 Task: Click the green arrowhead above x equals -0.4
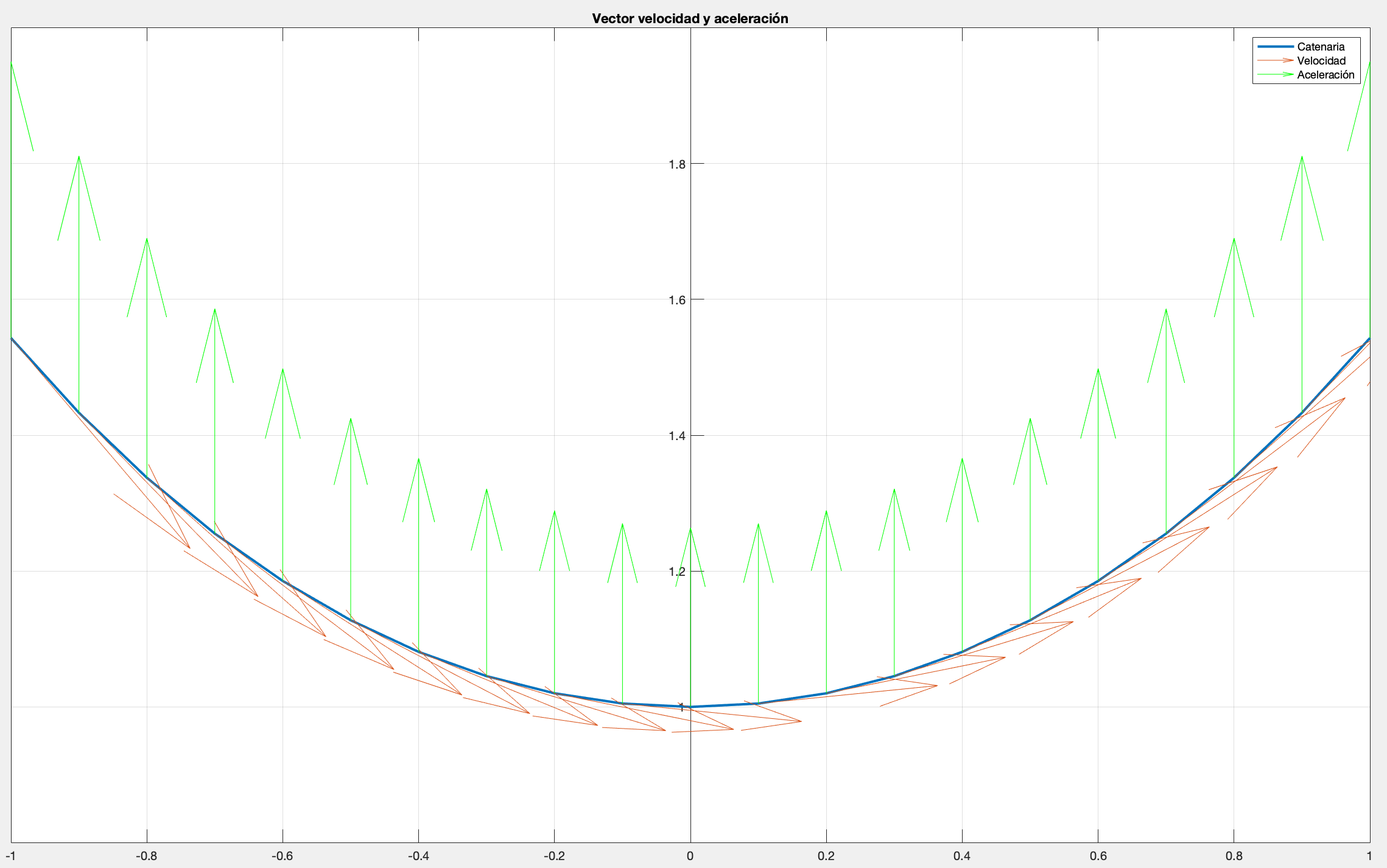pos(418,461)
